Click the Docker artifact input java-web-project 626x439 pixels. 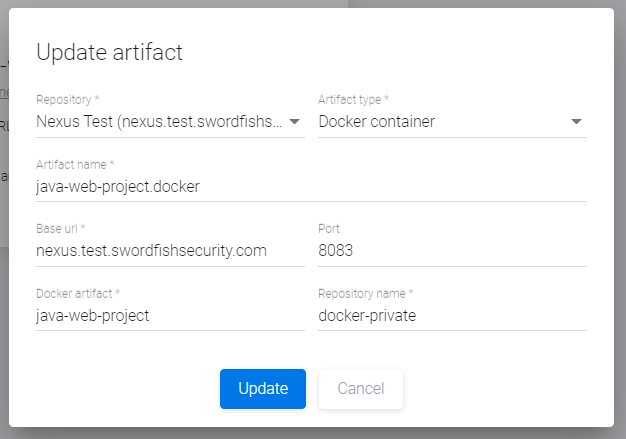coord(170,315)
